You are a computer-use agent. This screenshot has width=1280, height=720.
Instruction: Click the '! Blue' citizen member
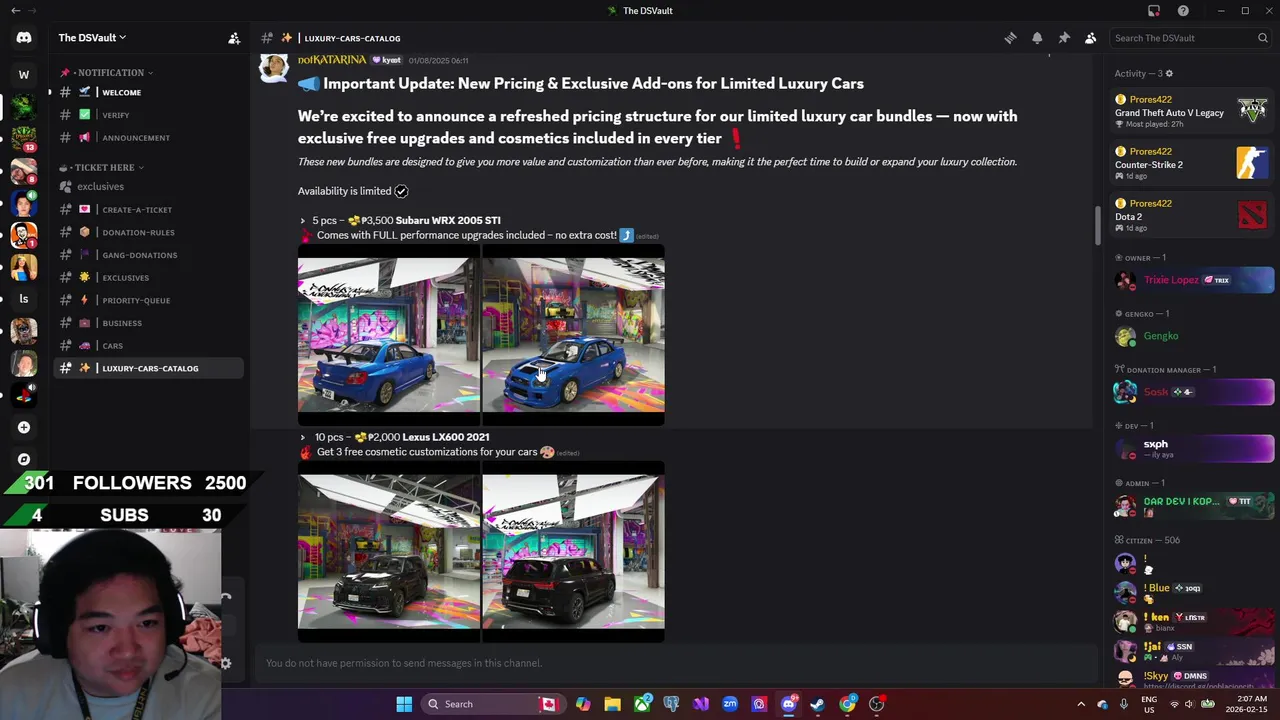pos(1193,591)
